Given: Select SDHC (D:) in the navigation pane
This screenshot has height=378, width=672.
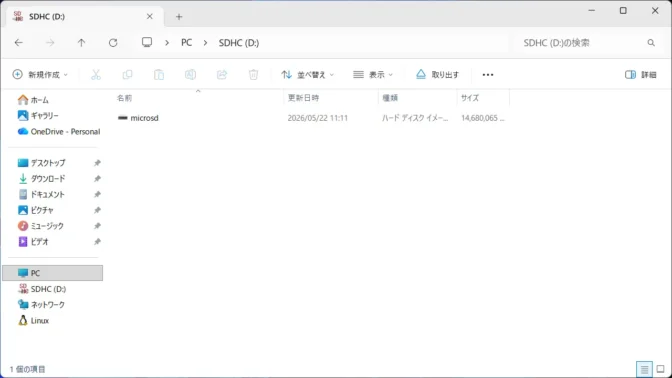Looking at the screenshot, I should coord(48,289).
